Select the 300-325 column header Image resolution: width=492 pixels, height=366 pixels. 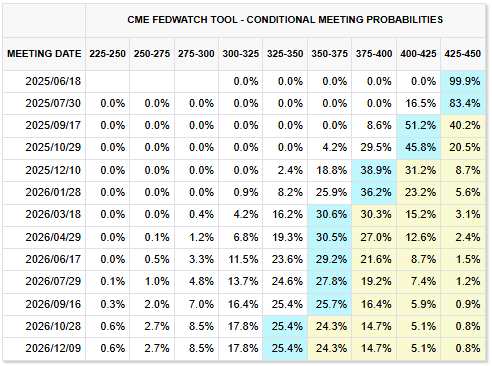pyautogui.click(x=241, y=54)
